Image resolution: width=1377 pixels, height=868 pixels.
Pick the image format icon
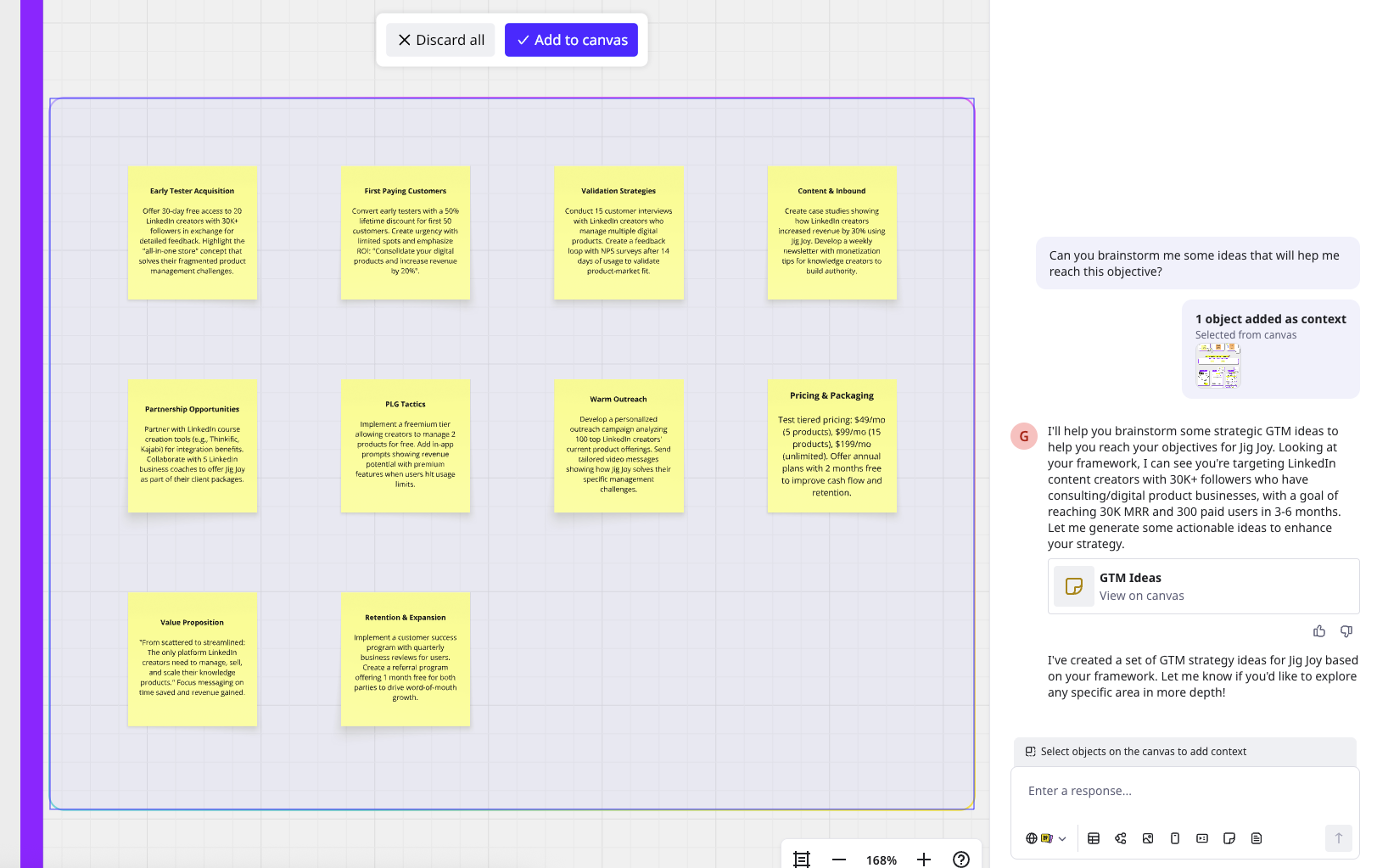pyautogui.click(x=1148, y=838)
